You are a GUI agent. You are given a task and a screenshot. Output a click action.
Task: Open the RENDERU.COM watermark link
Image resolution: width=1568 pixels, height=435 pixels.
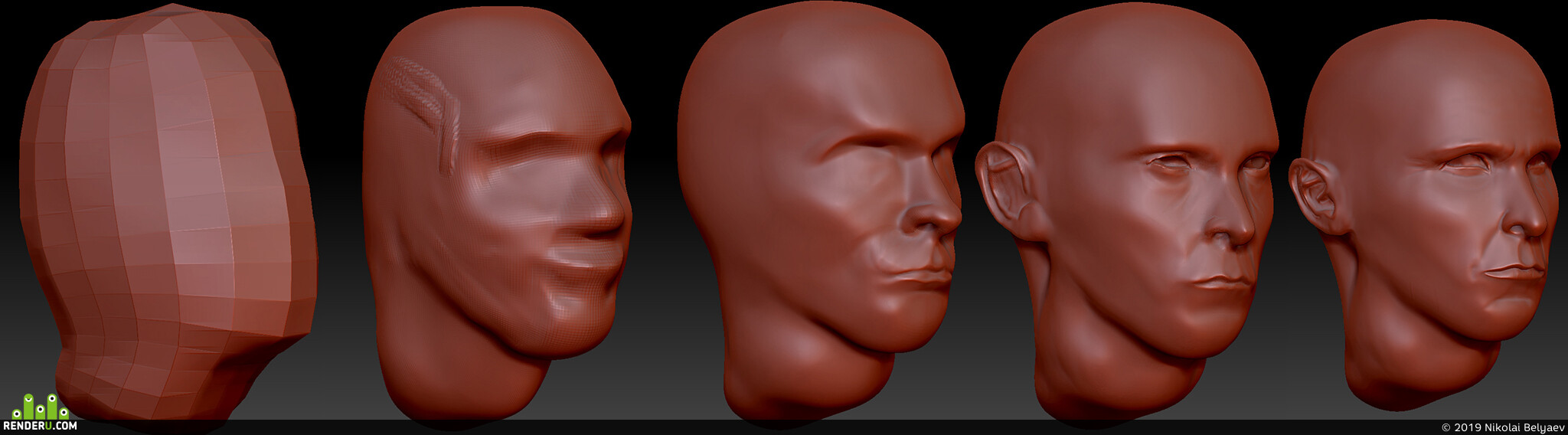(40, 426)
